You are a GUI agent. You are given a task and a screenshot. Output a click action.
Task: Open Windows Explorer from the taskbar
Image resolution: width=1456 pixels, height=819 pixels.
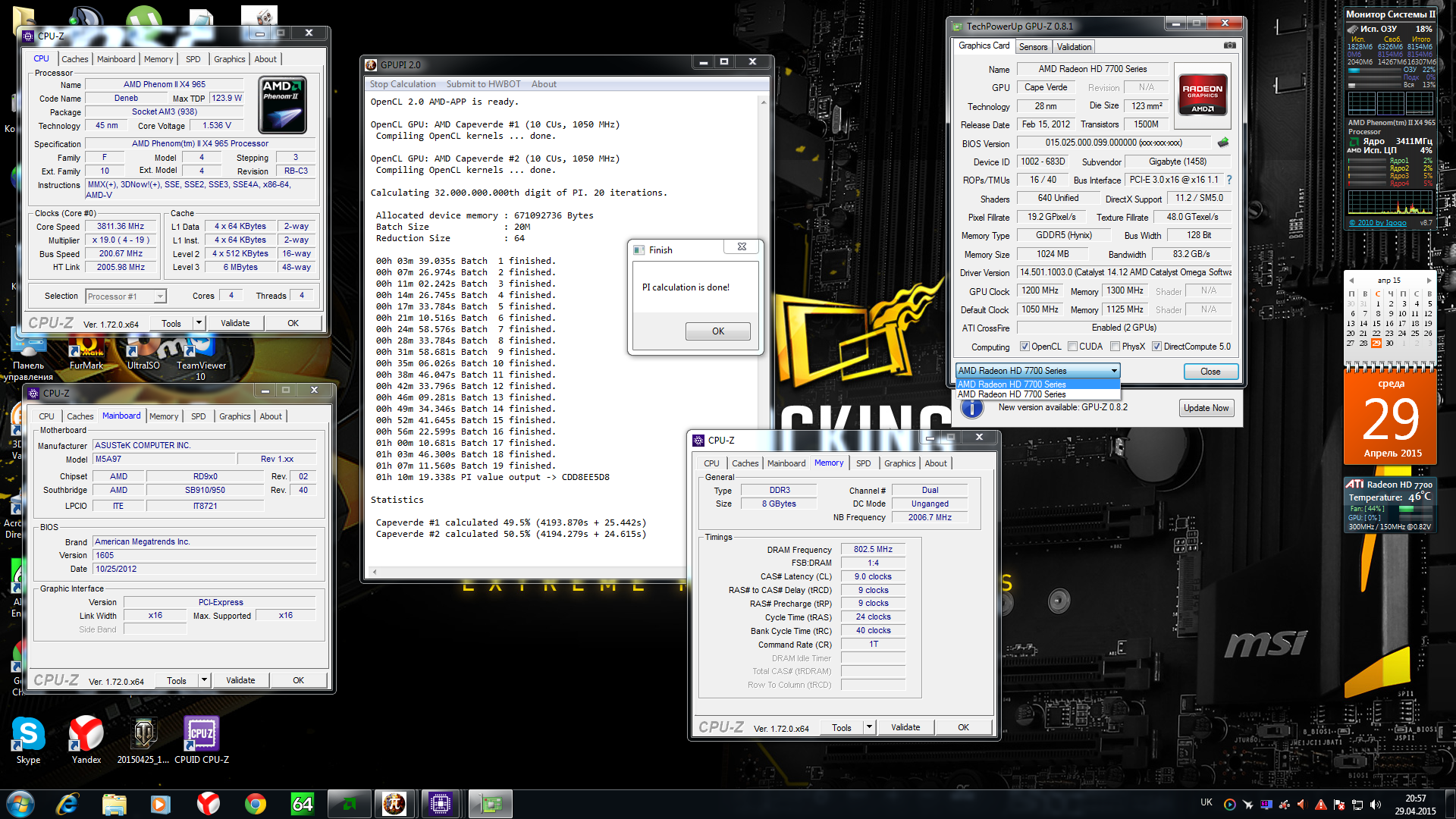click(114, 804)
